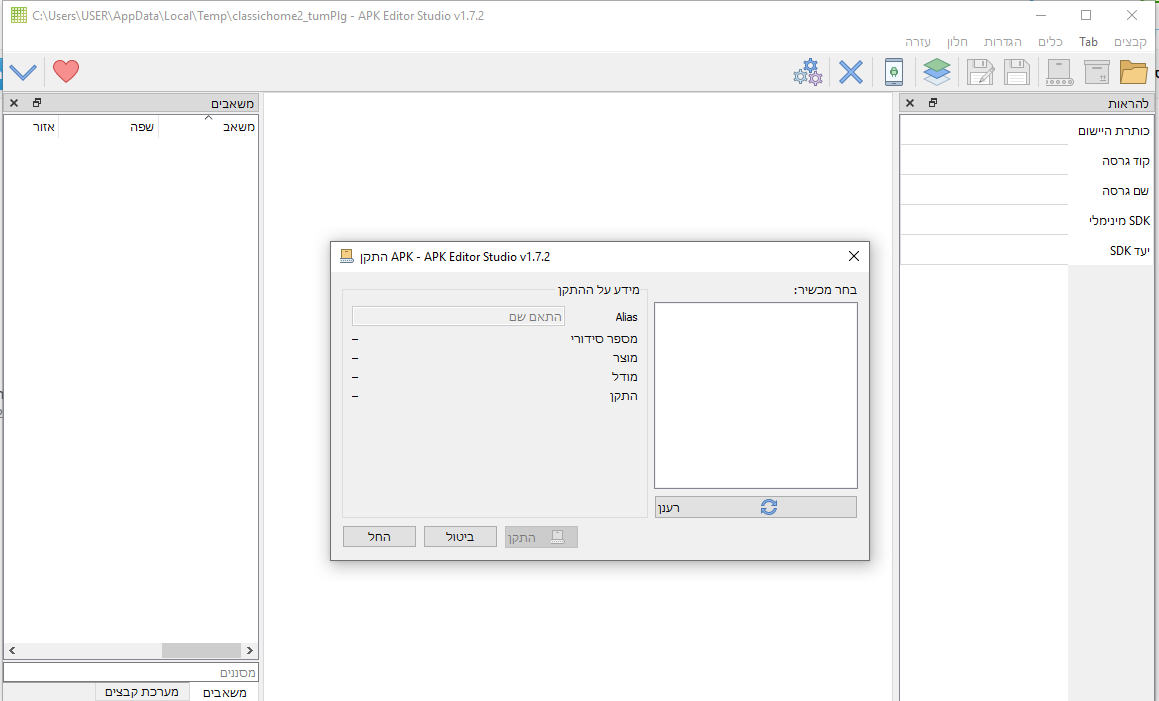
Task: Click the משאב column header to sort
Action: pyautogui.click(x=238, y=127)
